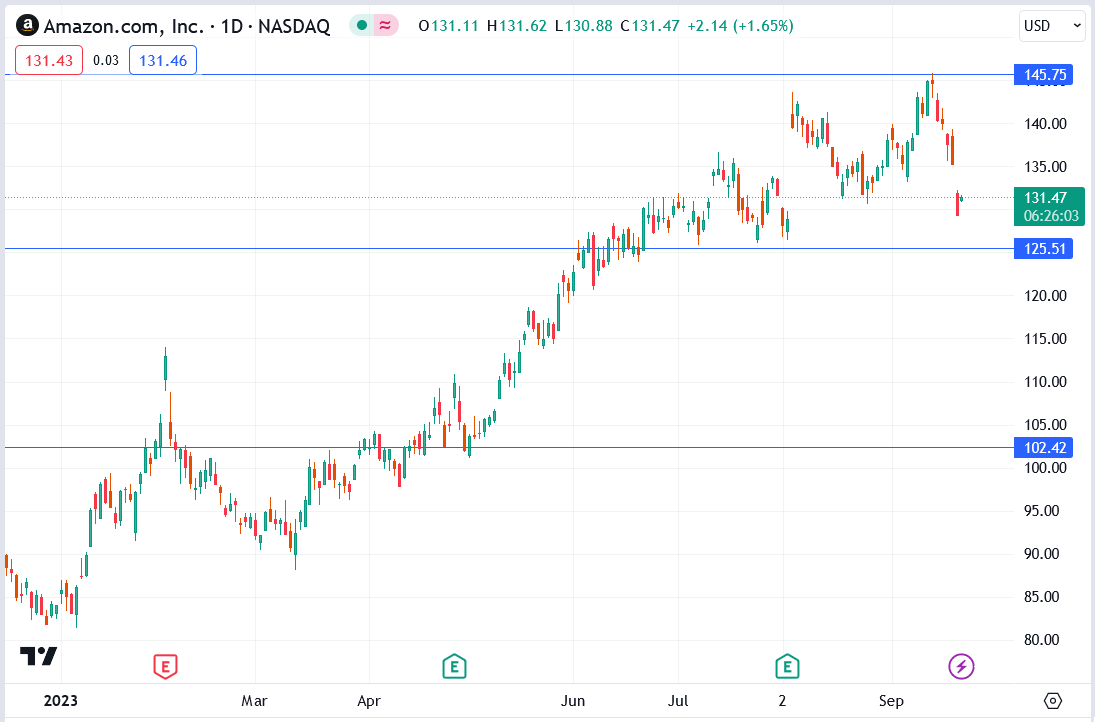The height and width of the screenshot is (722, 1095).
Task: Click the Amazon logo icon
Action: point(27,26)
